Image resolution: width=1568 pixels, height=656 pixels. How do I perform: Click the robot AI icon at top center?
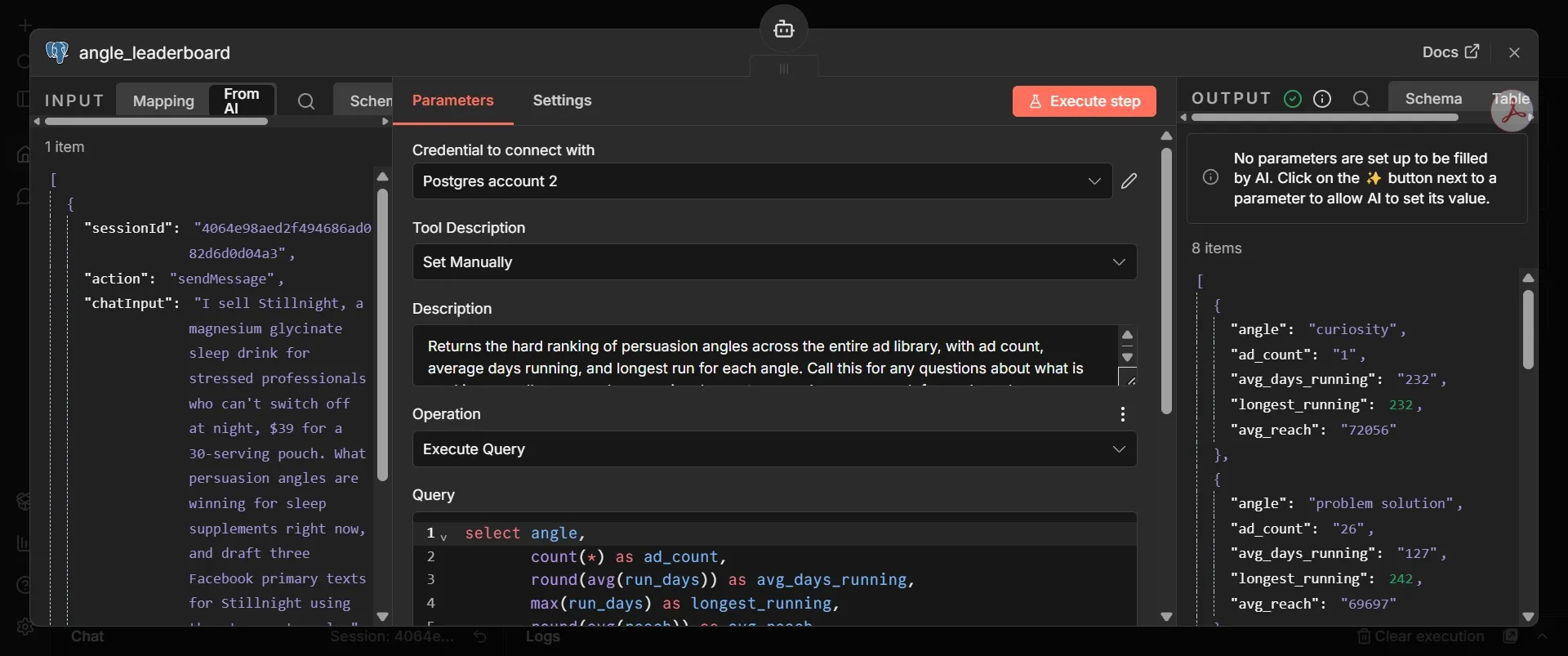coord(784,29)
